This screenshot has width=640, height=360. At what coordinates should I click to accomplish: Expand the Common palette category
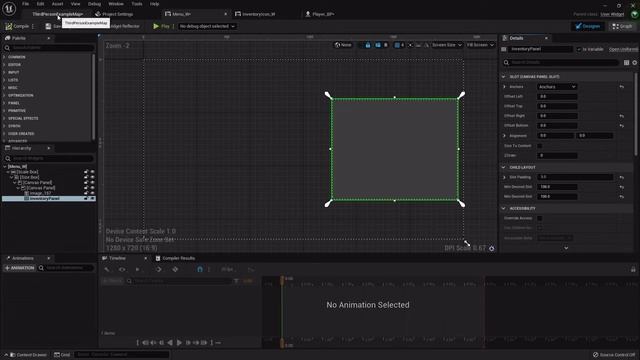[4, 57]
